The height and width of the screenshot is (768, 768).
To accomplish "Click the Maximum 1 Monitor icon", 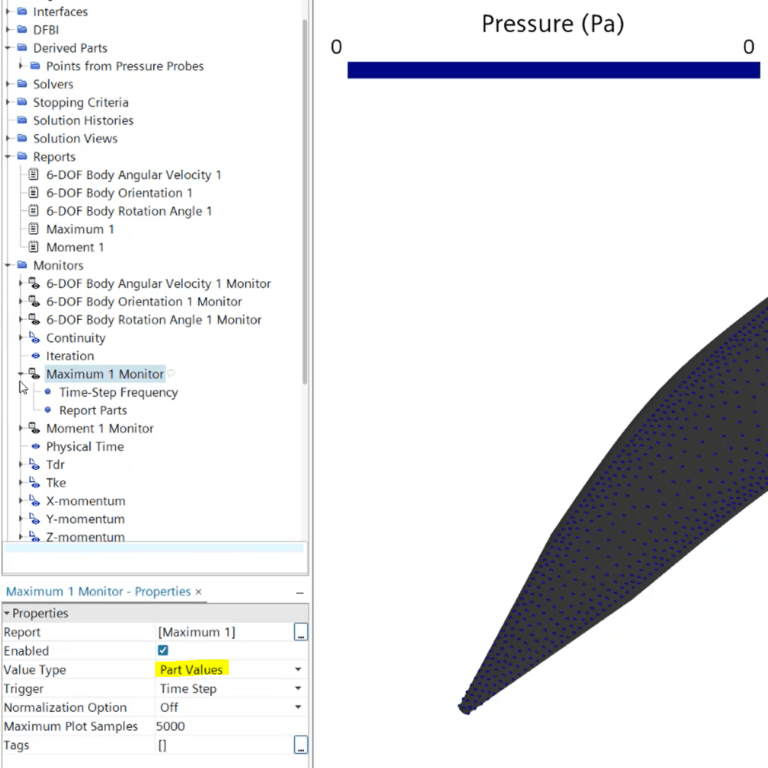I will [34, 374].
